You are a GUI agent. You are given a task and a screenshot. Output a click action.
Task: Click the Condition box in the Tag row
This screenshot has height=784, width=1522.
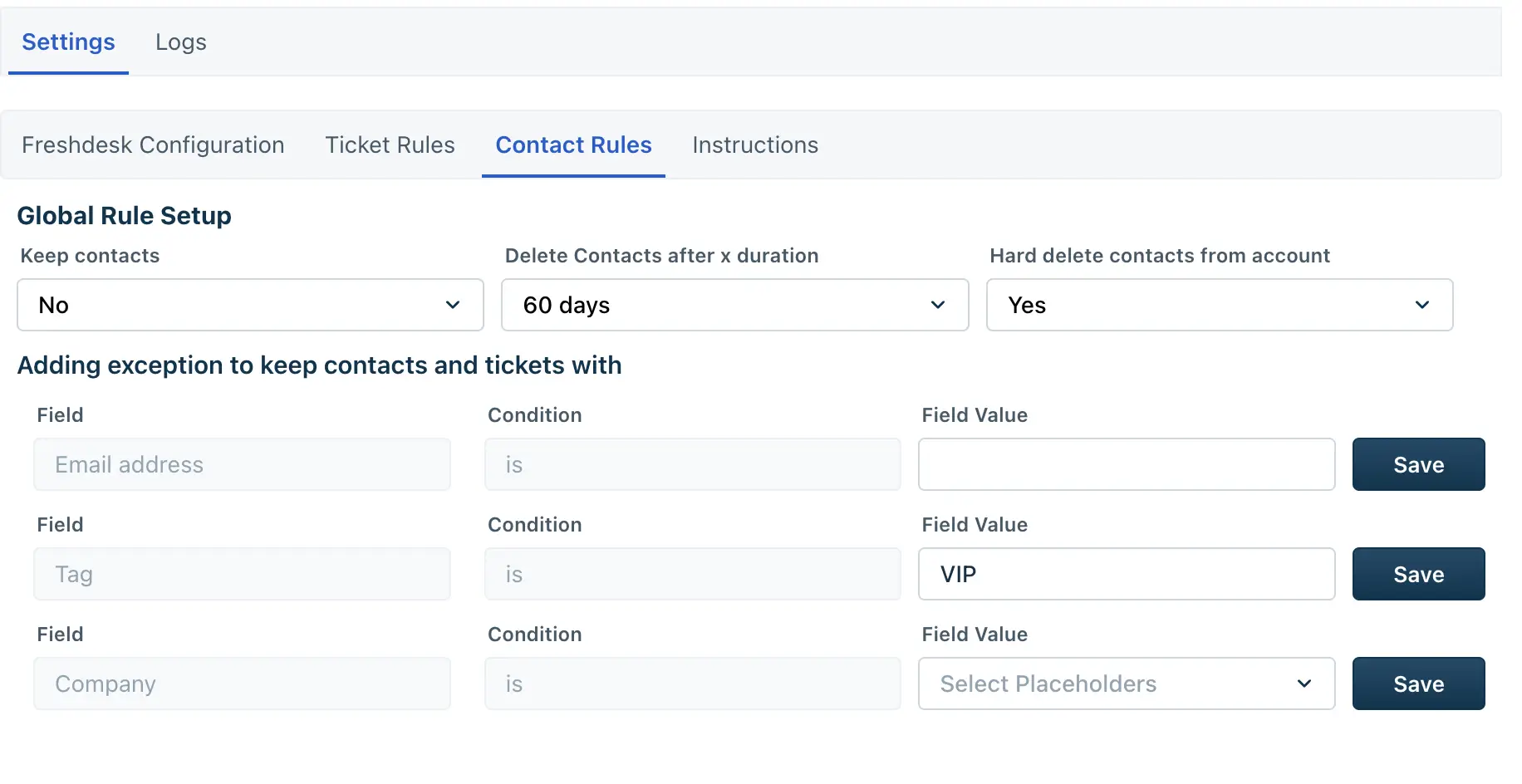[x=692, y=574]
